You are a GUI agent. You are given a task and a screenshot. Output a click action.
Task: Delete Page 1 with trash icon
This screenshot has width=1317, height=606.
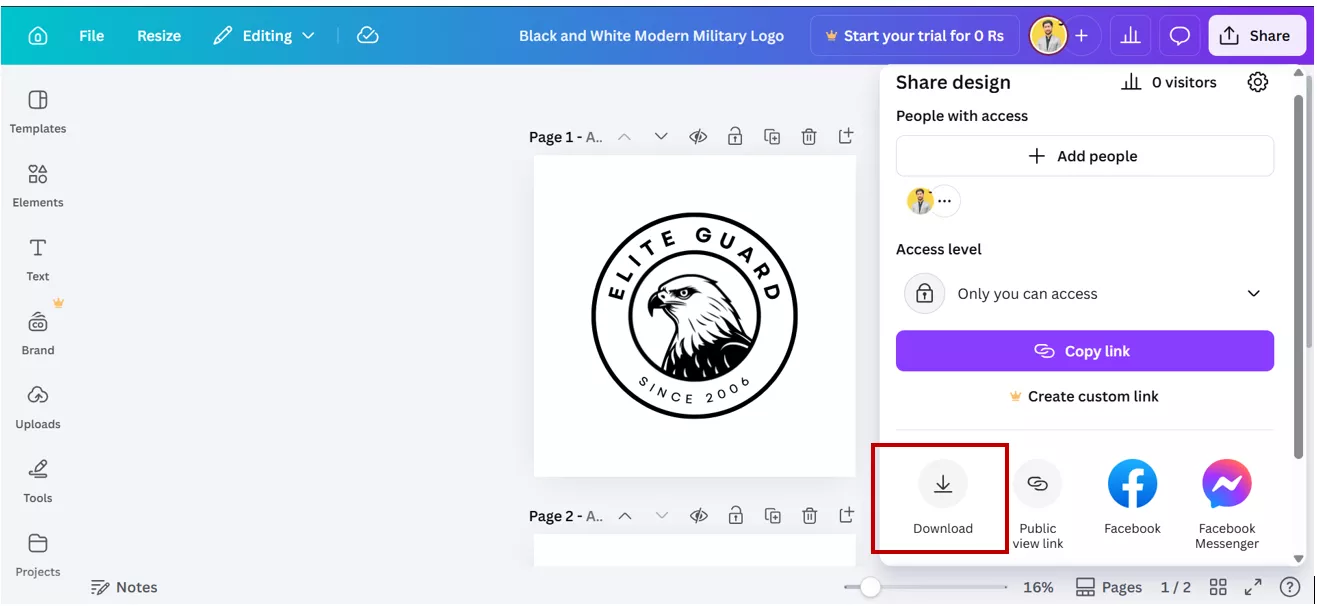809,136
